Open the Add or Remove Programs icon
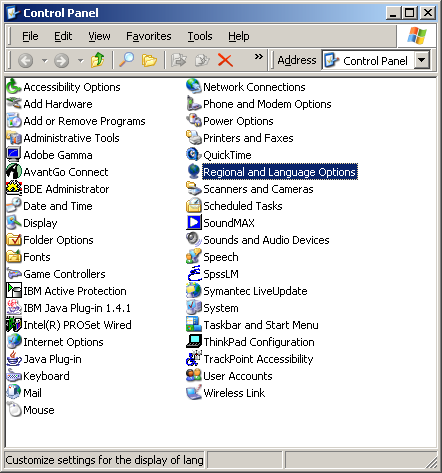 coord(14,121)
